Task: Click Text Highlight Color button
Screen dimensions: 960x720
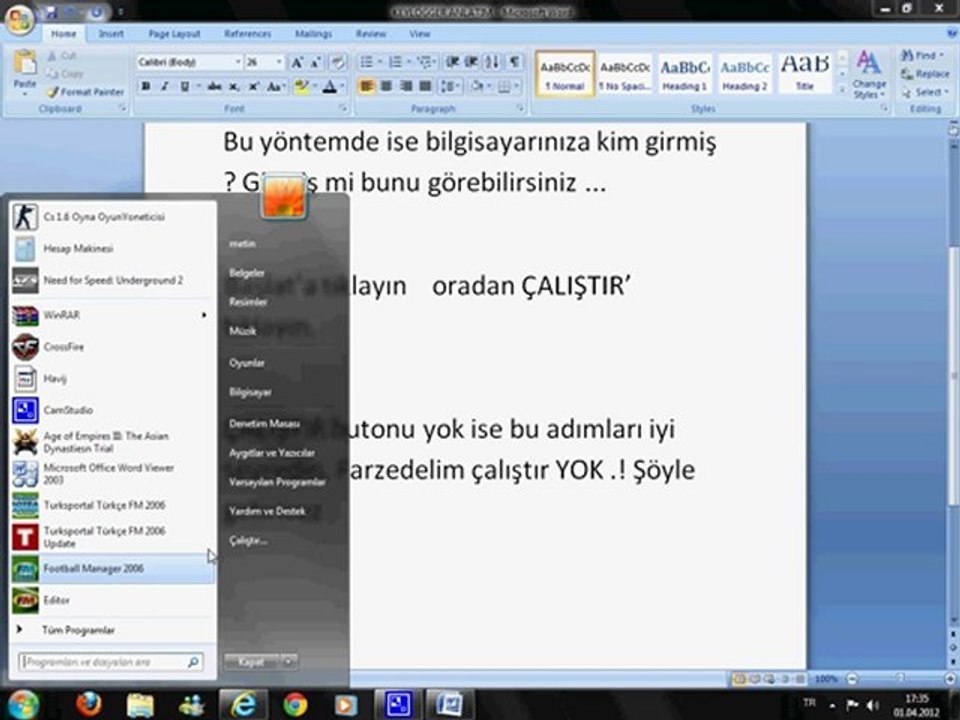Action: pos(301,87)
